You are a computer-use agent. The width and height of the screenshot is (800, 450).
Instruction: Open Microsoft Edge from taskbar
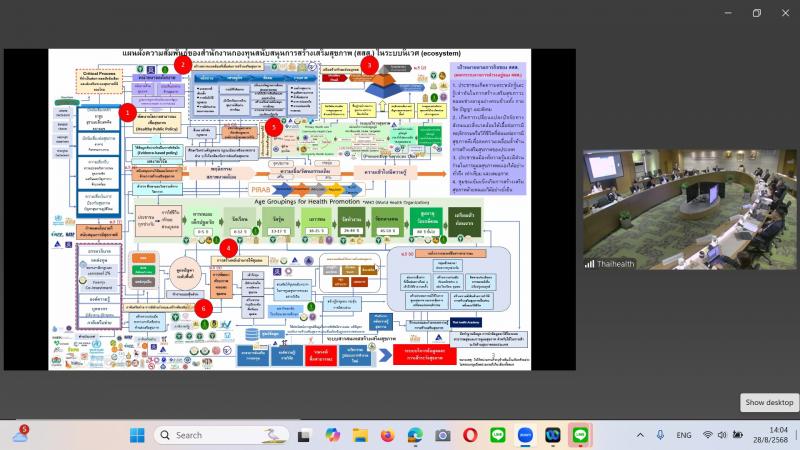(x=415, y=435)
